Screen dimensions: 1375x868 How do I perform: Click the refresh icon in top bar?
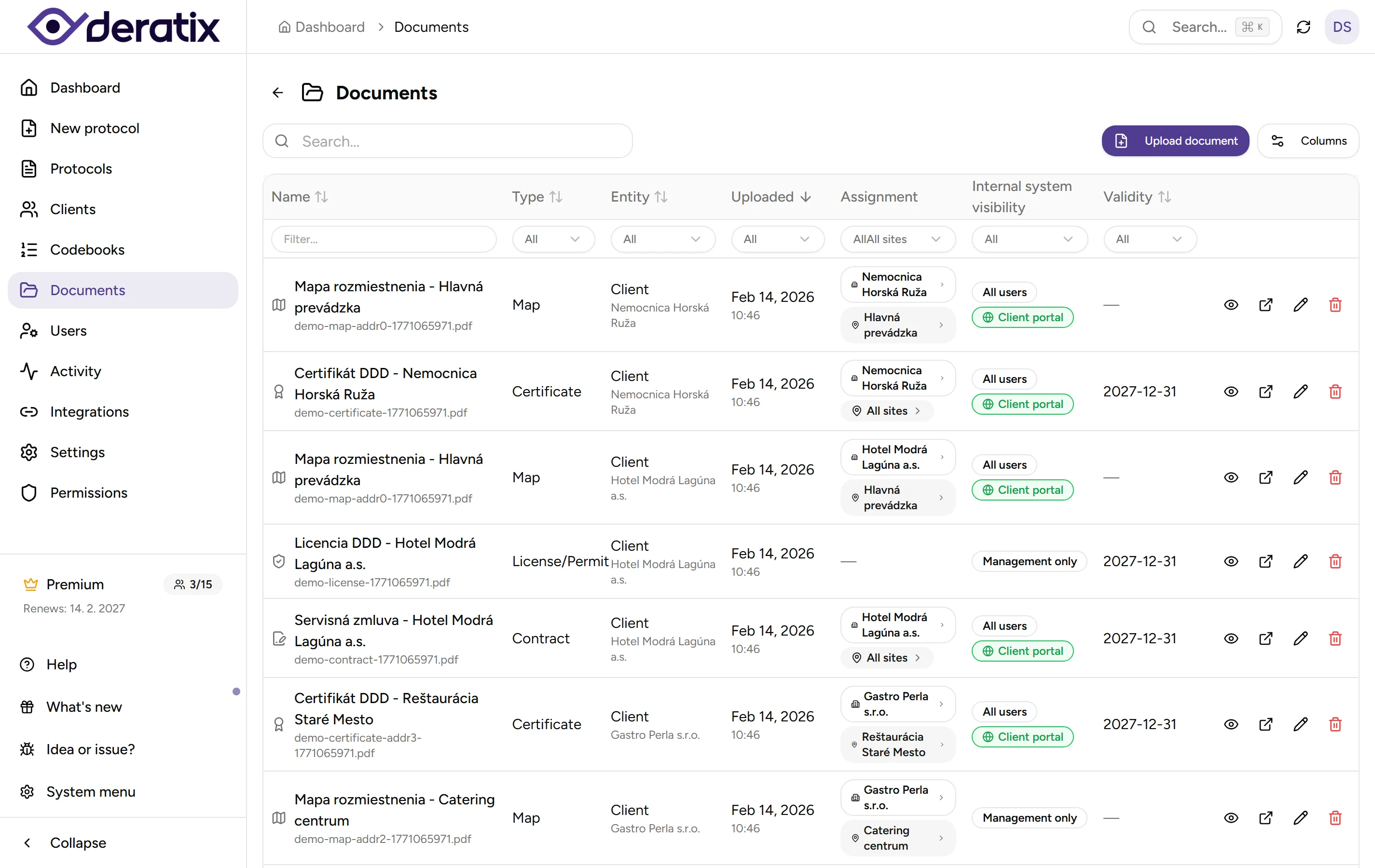(1303, 27)
